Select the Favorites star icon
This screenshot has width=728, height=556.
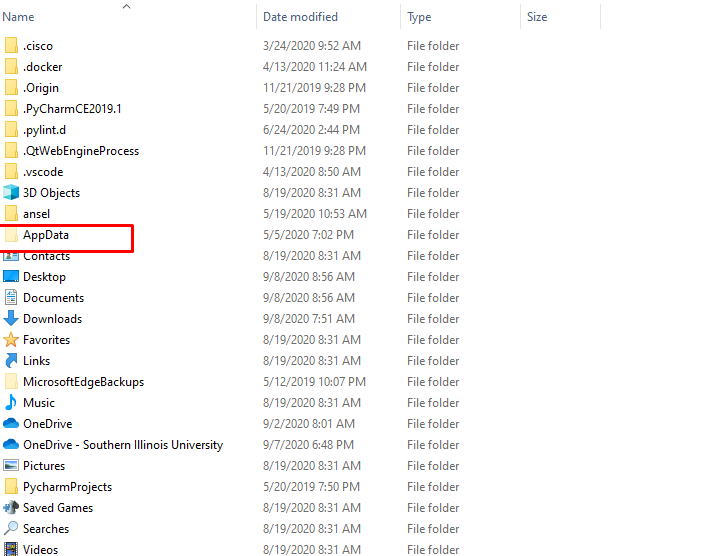11,340
